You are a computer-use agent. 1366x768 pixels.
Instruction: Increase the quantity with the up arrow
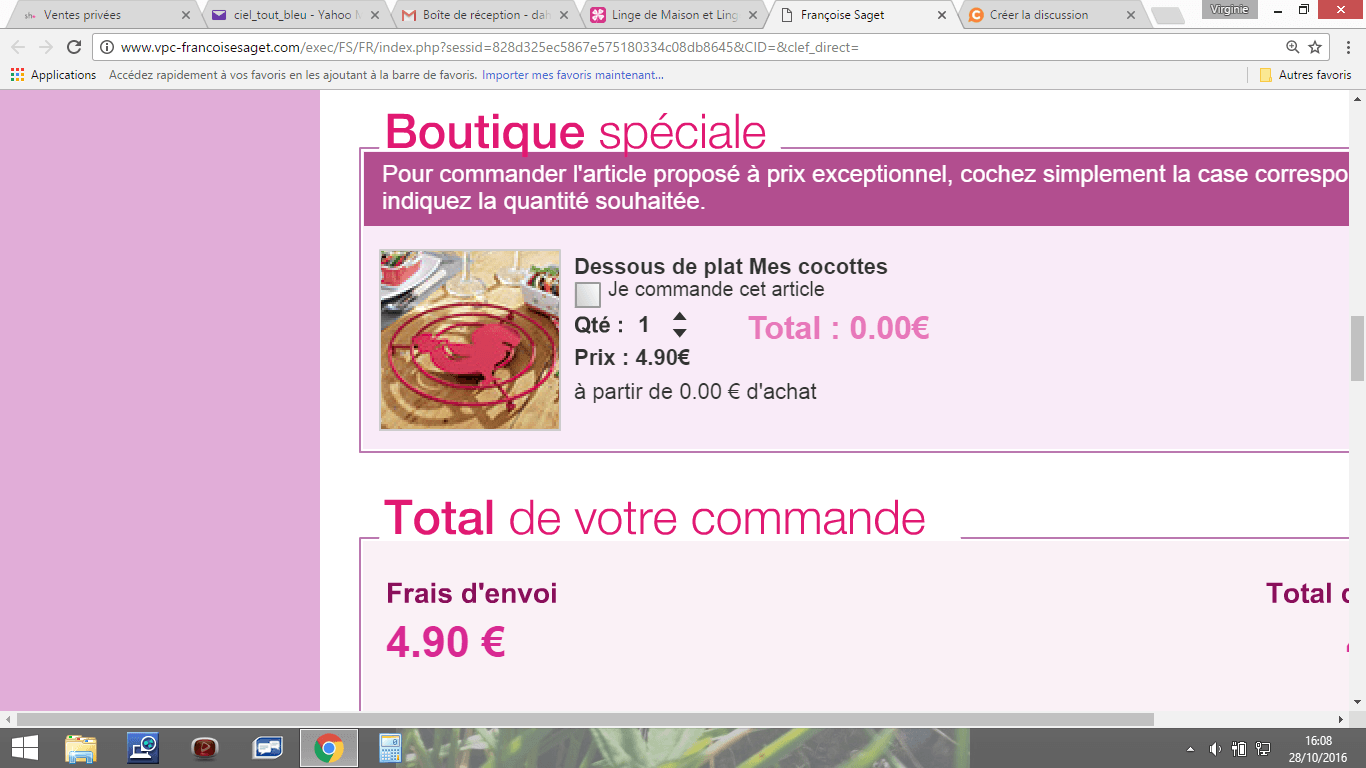679,317
